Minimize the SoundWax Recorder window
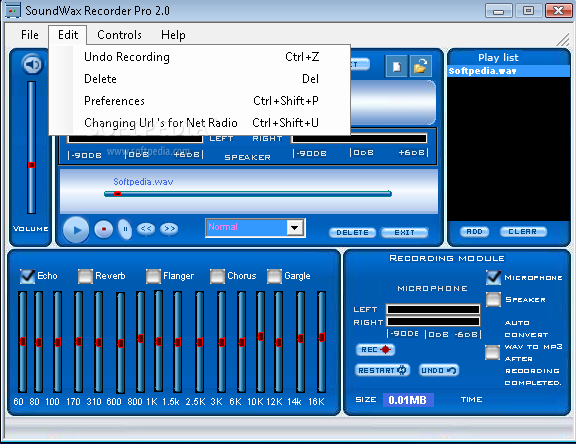Viewport: 576px width, 444px height. pos(498,10)
